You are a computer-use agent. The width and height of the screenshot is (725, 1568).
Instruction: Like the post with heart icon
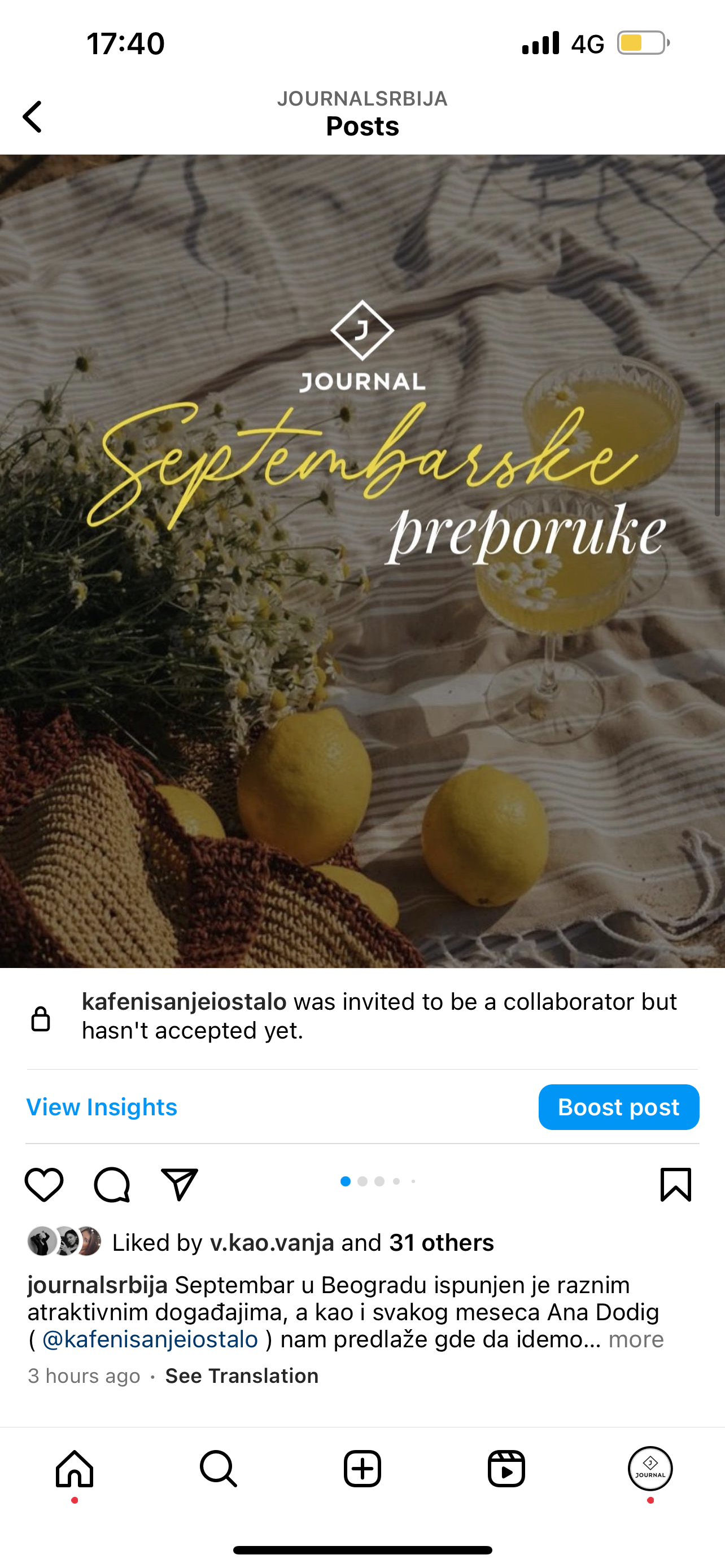click(x=44, y=1185)
